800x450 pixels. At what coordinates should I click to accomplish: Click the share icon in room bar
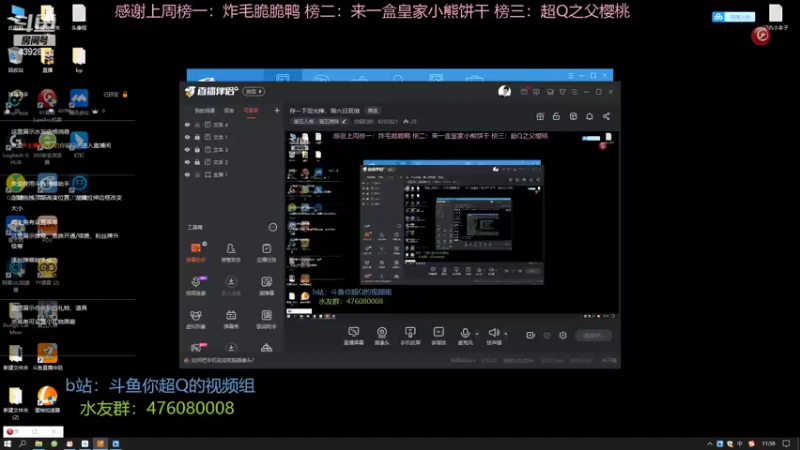[606, 116]
